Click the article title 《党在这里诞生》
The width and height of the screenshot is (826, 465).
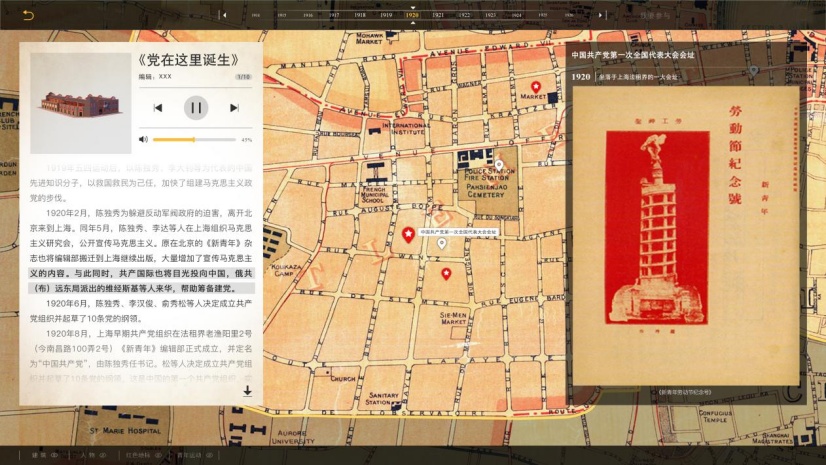tap(189, 60)
